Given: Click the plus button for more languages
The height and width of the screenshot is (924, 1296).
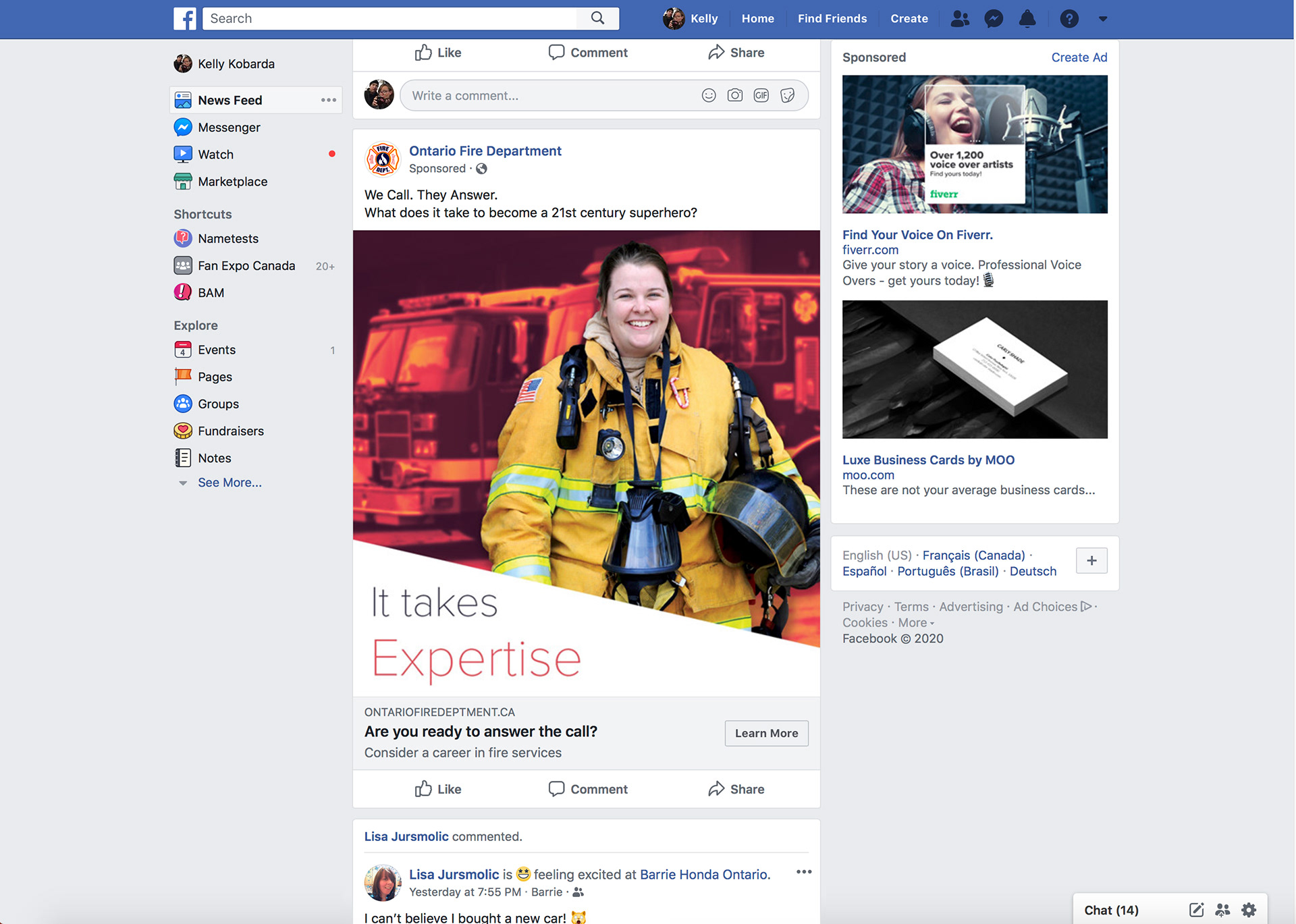Looking at the screenshot, I should tap(1091, 560).
